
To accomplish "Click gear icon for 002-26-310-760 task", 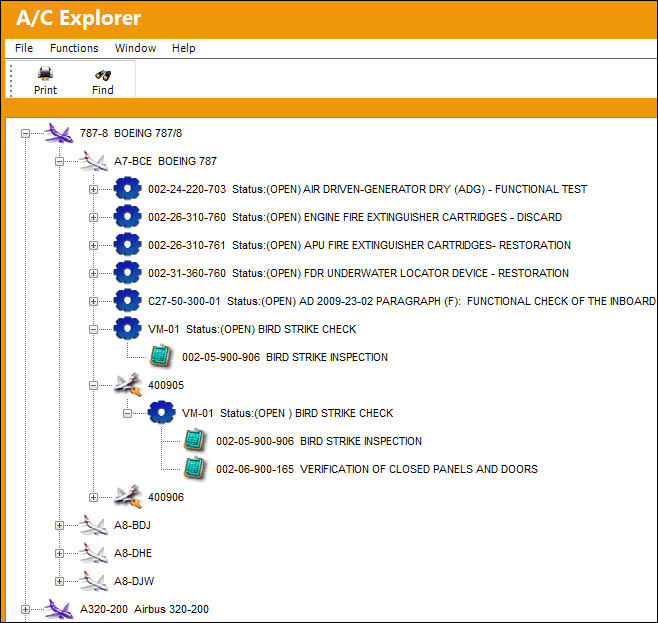I will tap(128, 217).
